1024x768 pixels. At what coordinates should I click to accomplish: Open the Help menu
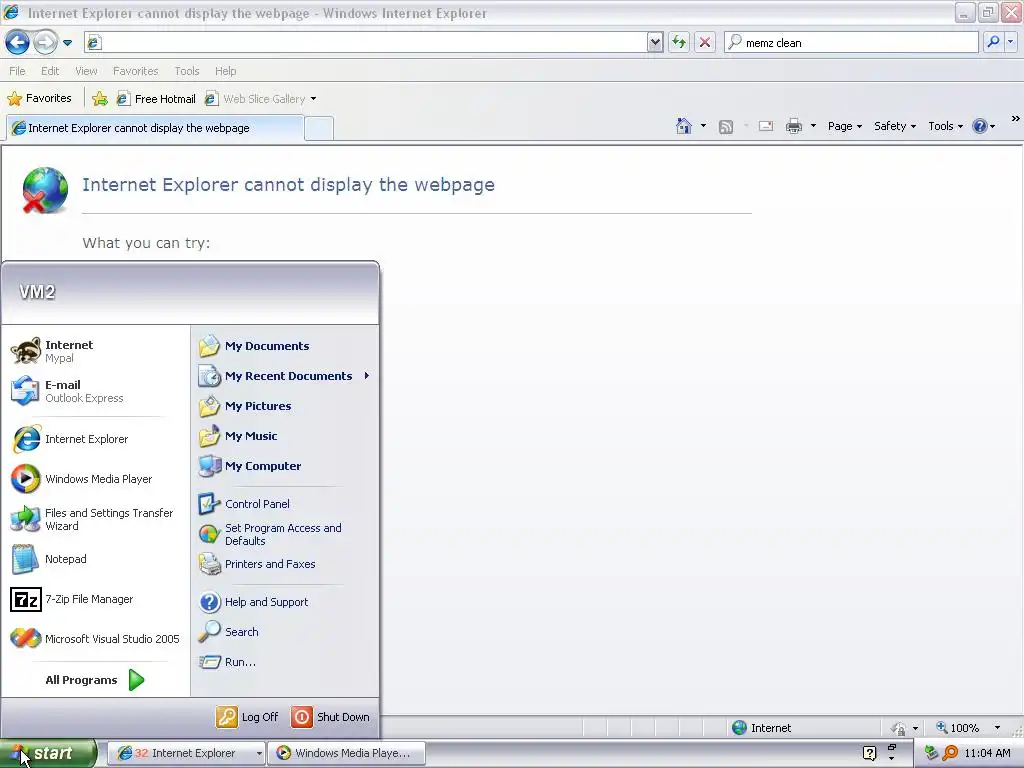pyautogui.click(x=225, y=71)
